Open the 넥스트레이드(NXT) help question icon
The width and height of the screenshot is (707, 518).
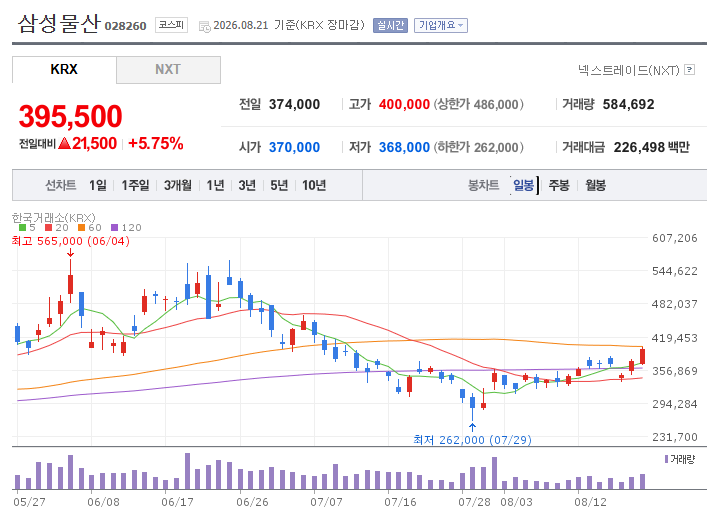pyautogui.click(x=689, y=70)
